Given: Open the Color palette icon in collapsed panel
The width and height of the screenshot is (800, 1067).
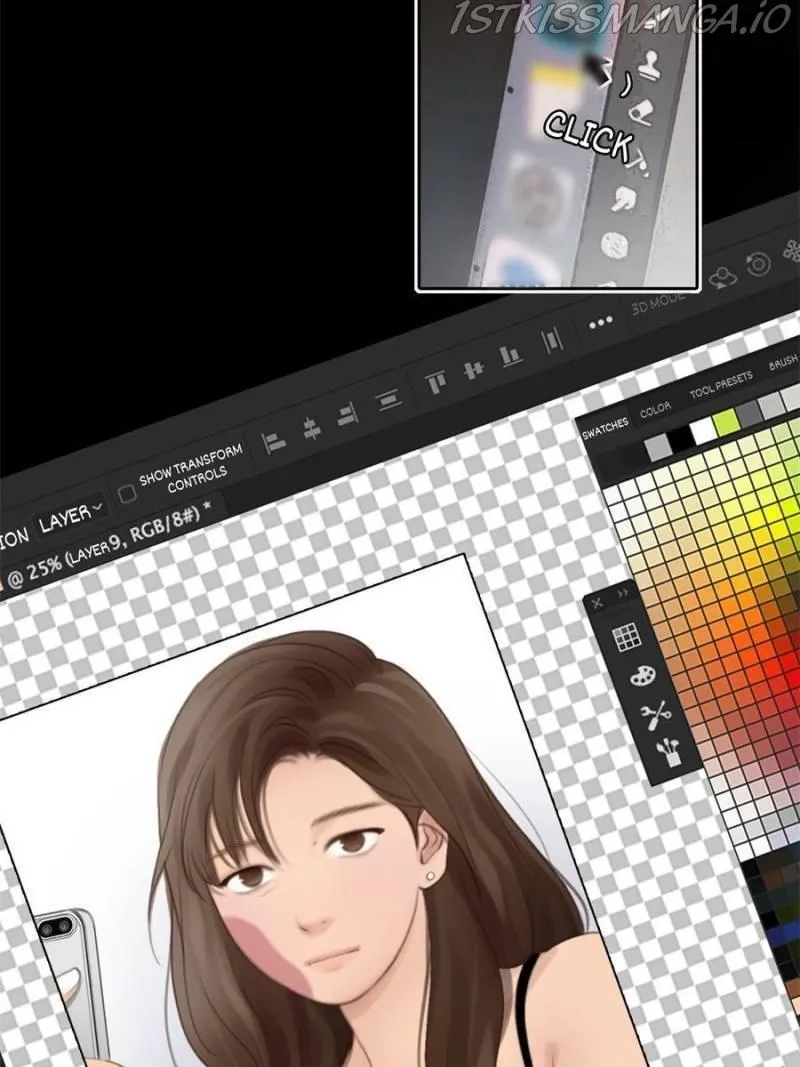Looking at the screenshot, I should [x=642, y=676].
